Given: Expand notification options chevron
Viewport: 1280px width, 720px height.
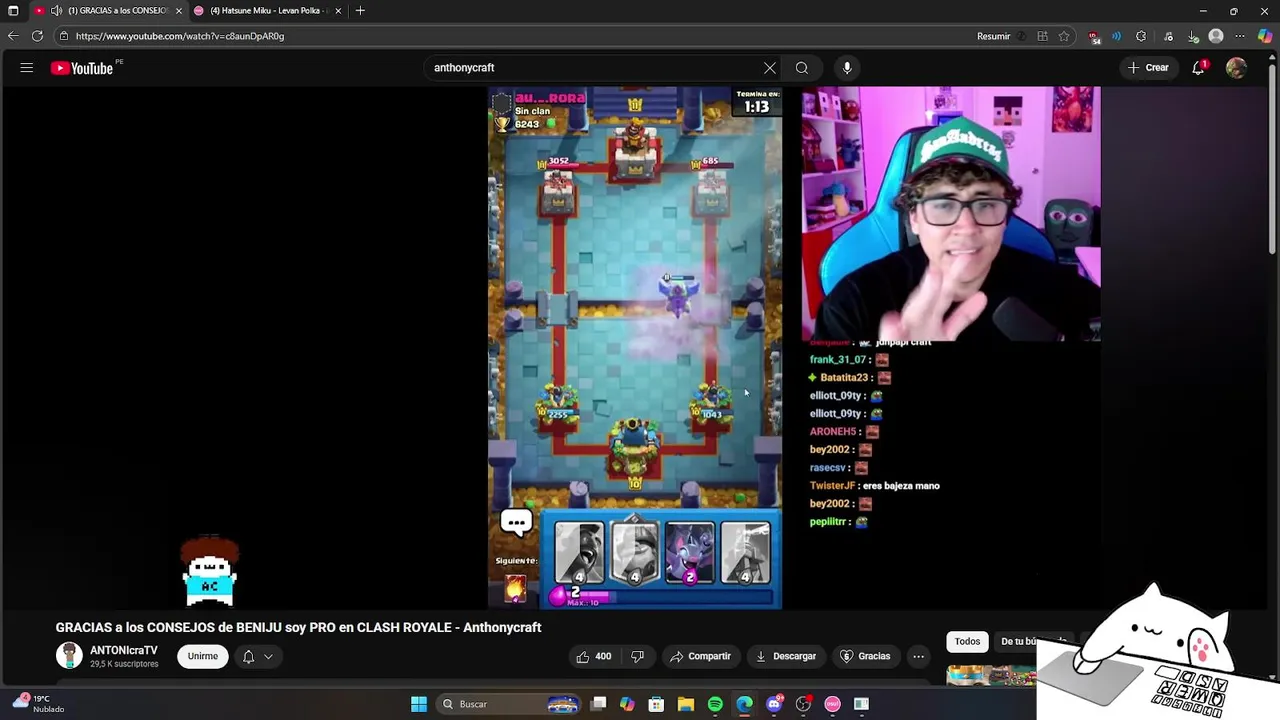Looking at the screenshot, I should [x=268, y=656].
